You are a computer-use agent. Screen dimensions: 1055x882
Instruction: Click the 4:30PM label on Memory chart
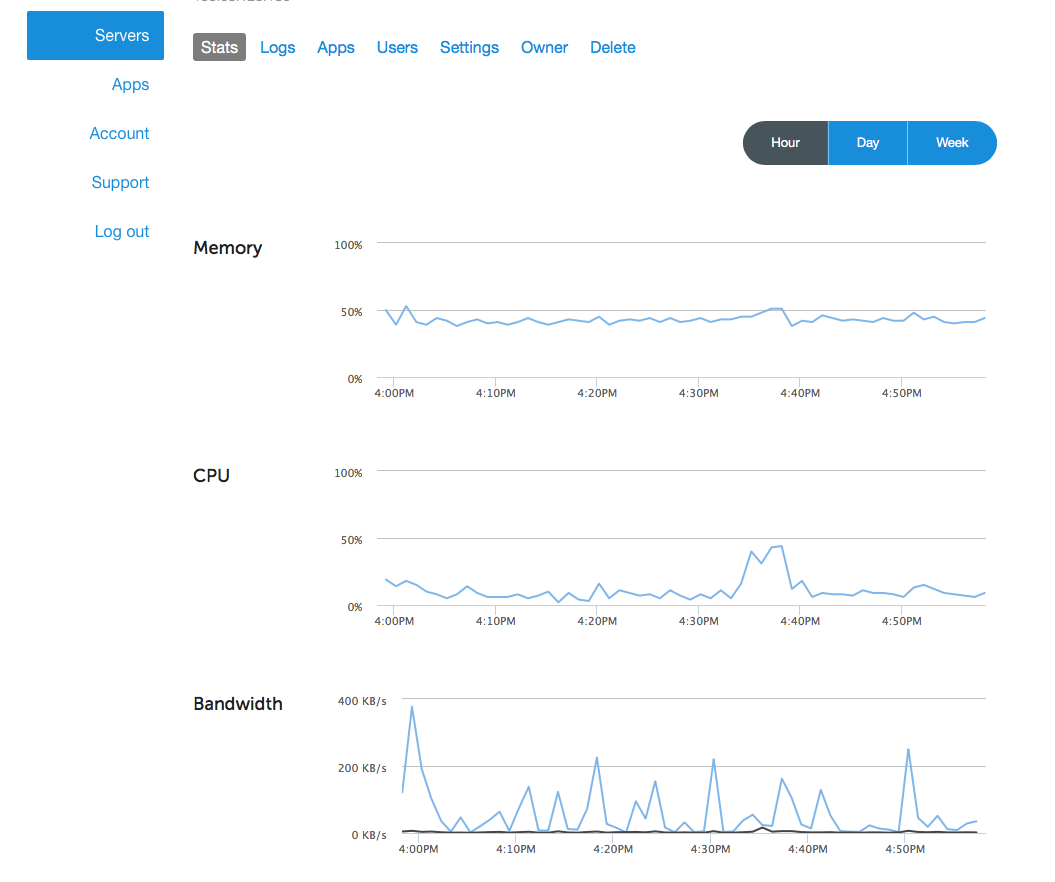(x=698, y=393)
